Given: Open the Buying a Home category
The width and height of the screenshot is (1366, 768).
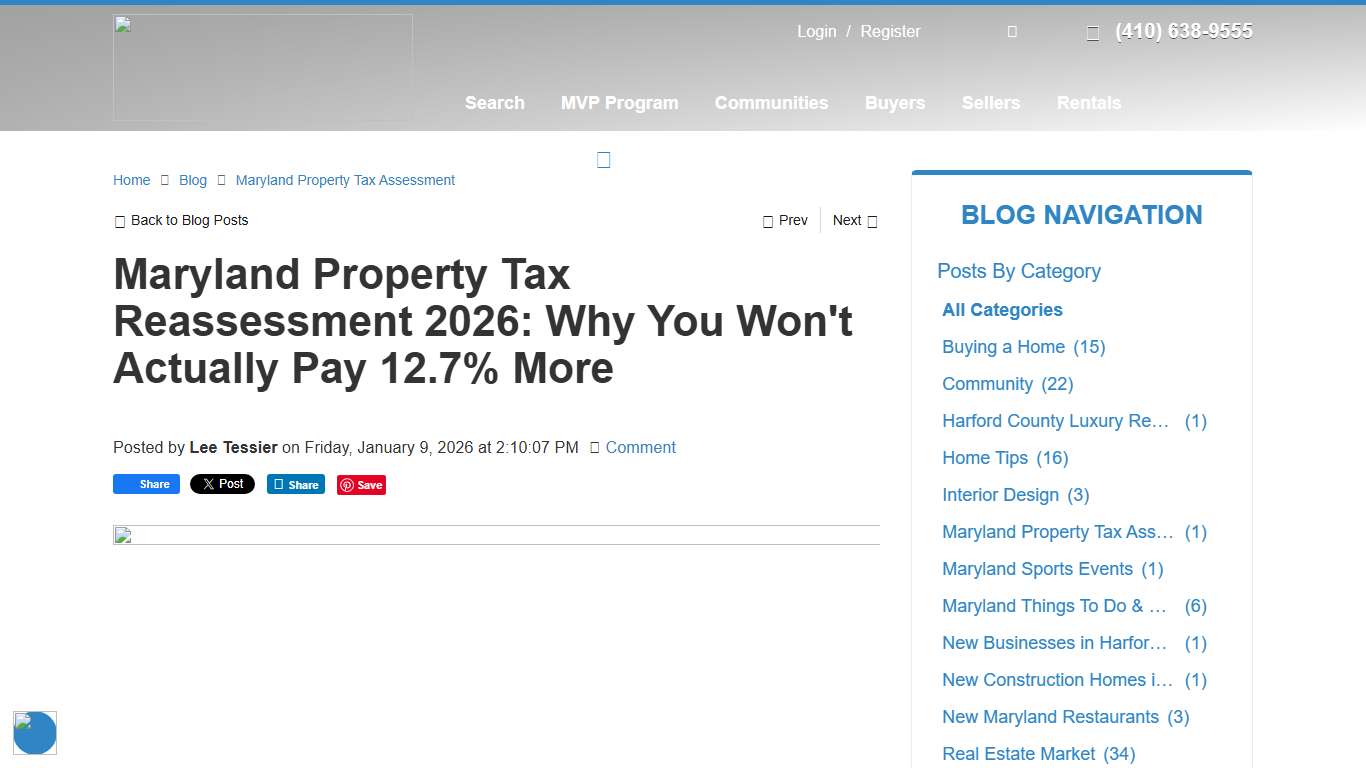Looking at the screenshot, I should click(1003, 346).
